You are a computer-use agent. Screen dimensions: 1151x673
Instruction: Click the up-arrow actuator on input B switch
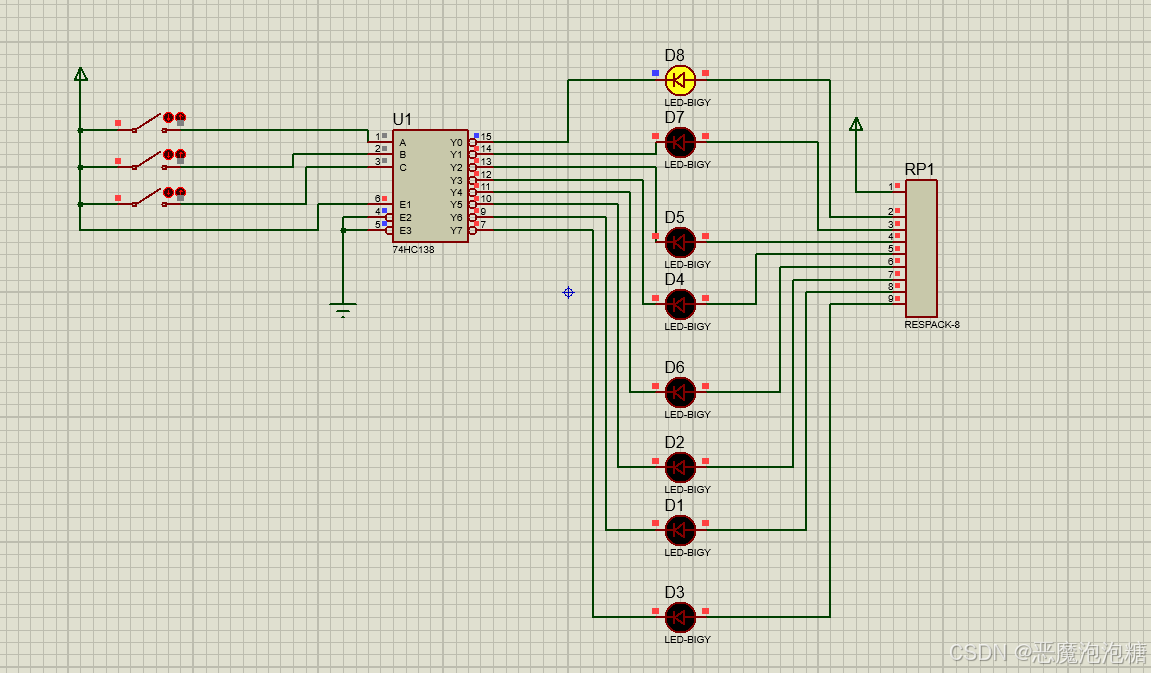[180, 154]
